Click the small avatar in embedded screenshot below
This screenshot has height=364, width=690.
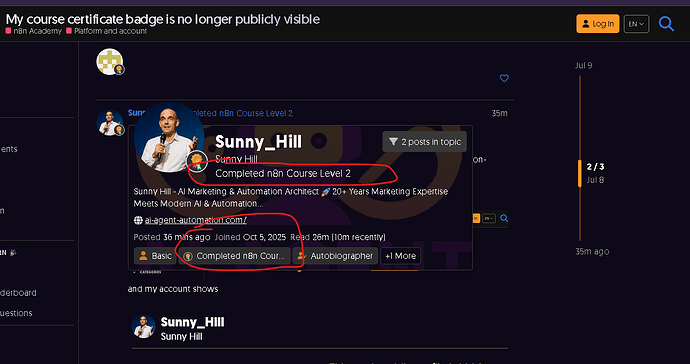143,326
